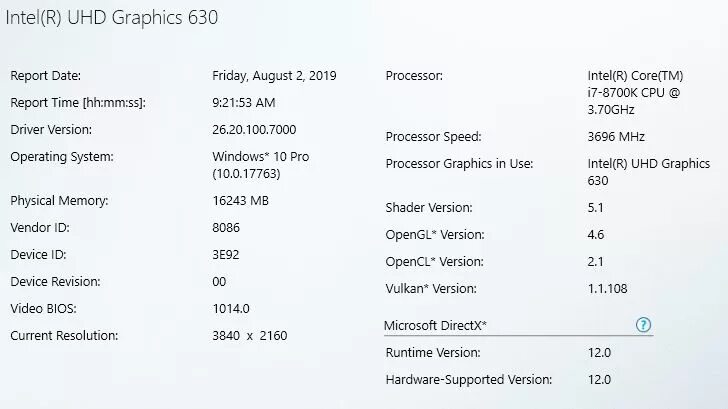Select the physical memory value 16243 MB

point(241,200)
